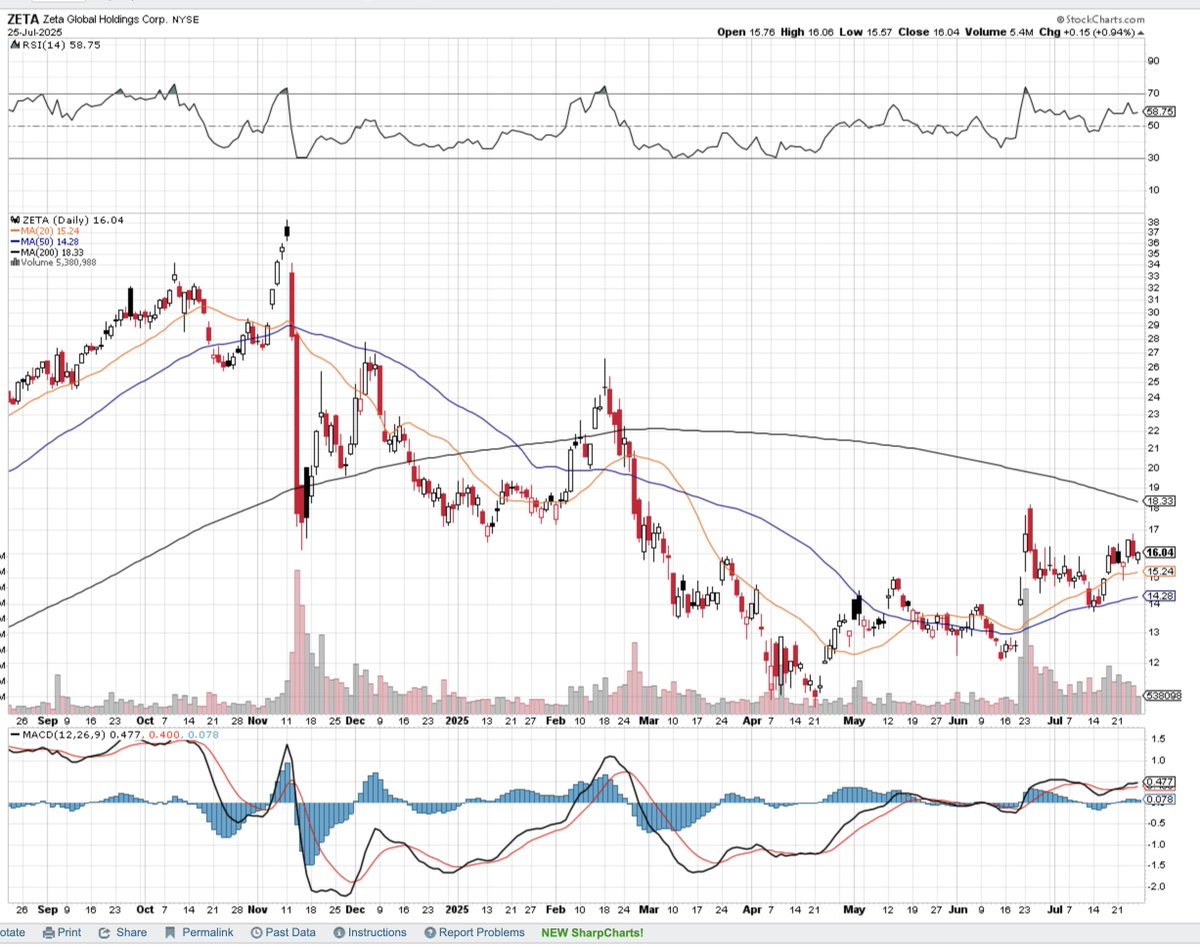Click the 0.477 MACD tag on right axis

1158,782
